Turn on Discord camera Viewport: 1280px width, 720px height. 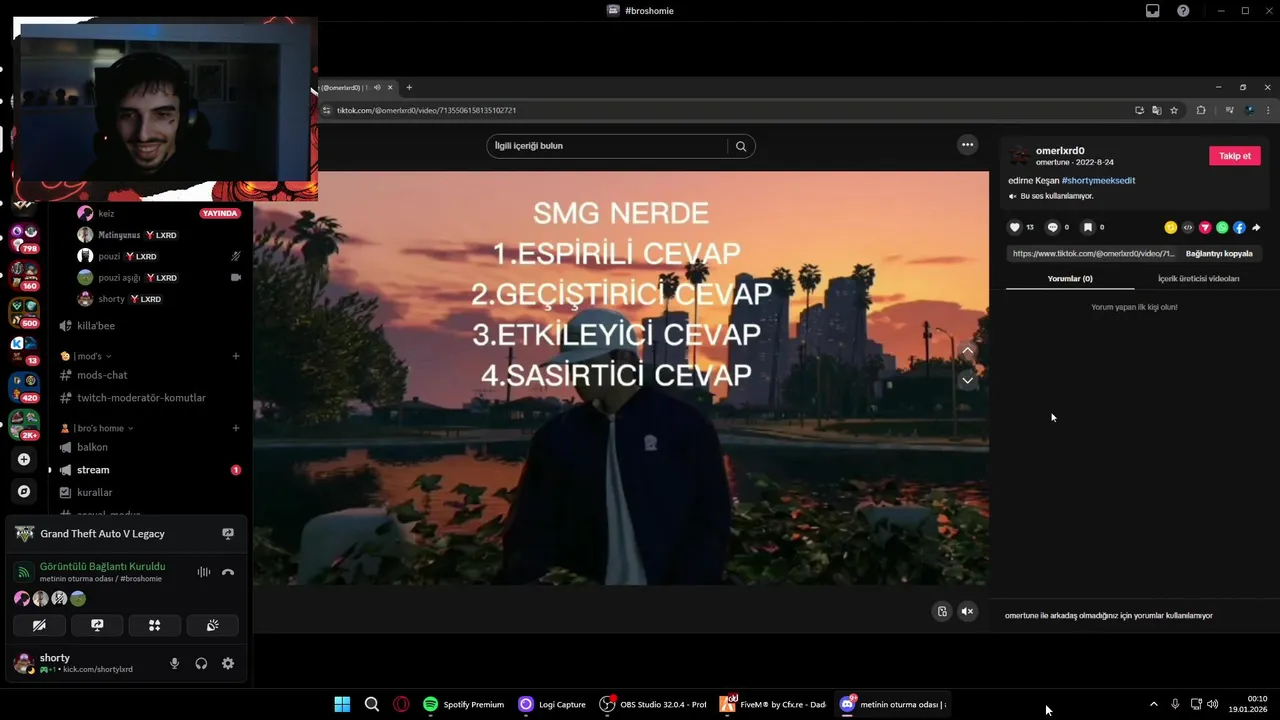(x=39, y=625)
